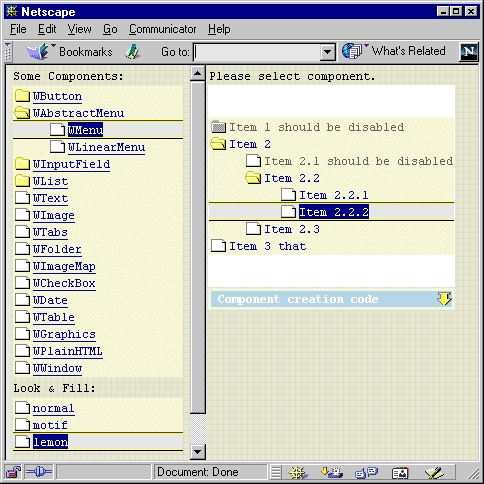The width and height of the screenshot is (484, 484).
Task: Choose the lemon look and fill
Action: [x=50, y=442]
